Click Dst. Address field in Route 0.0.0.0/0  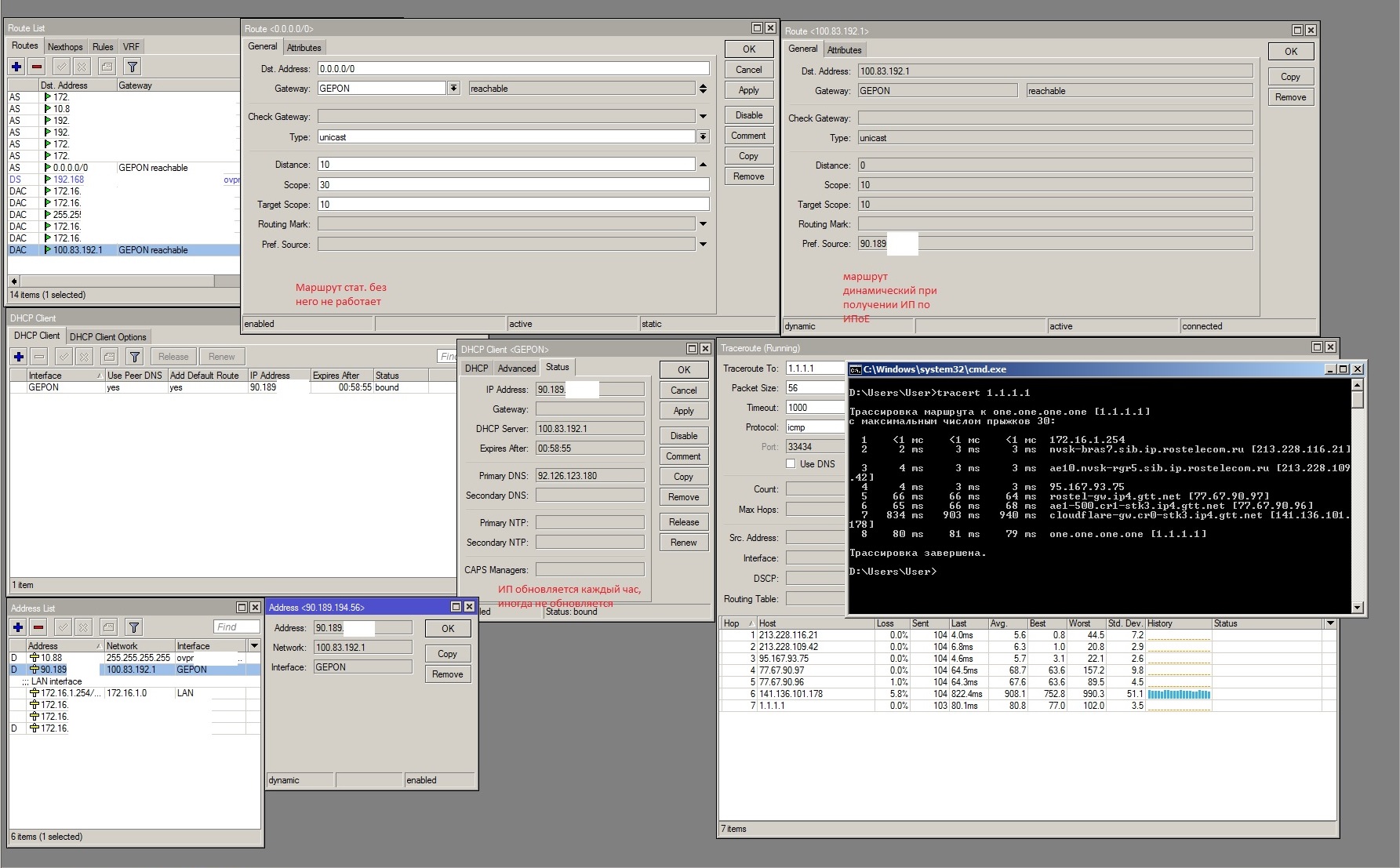pos(513,69)
